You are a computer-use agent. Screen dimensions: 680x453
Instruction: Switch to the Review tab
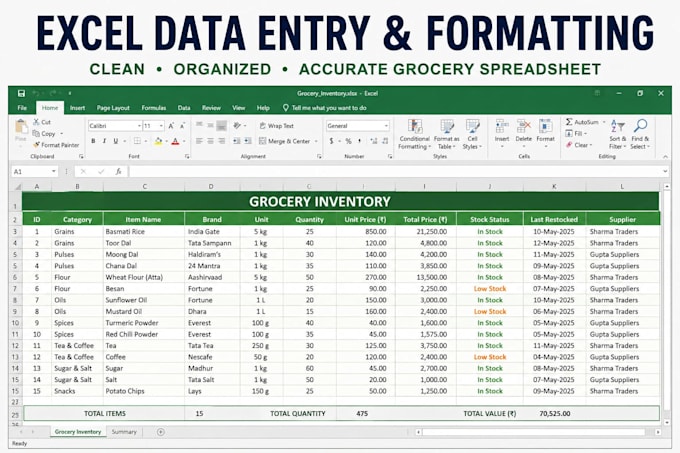pyautogui.click(x=211, y=108)
